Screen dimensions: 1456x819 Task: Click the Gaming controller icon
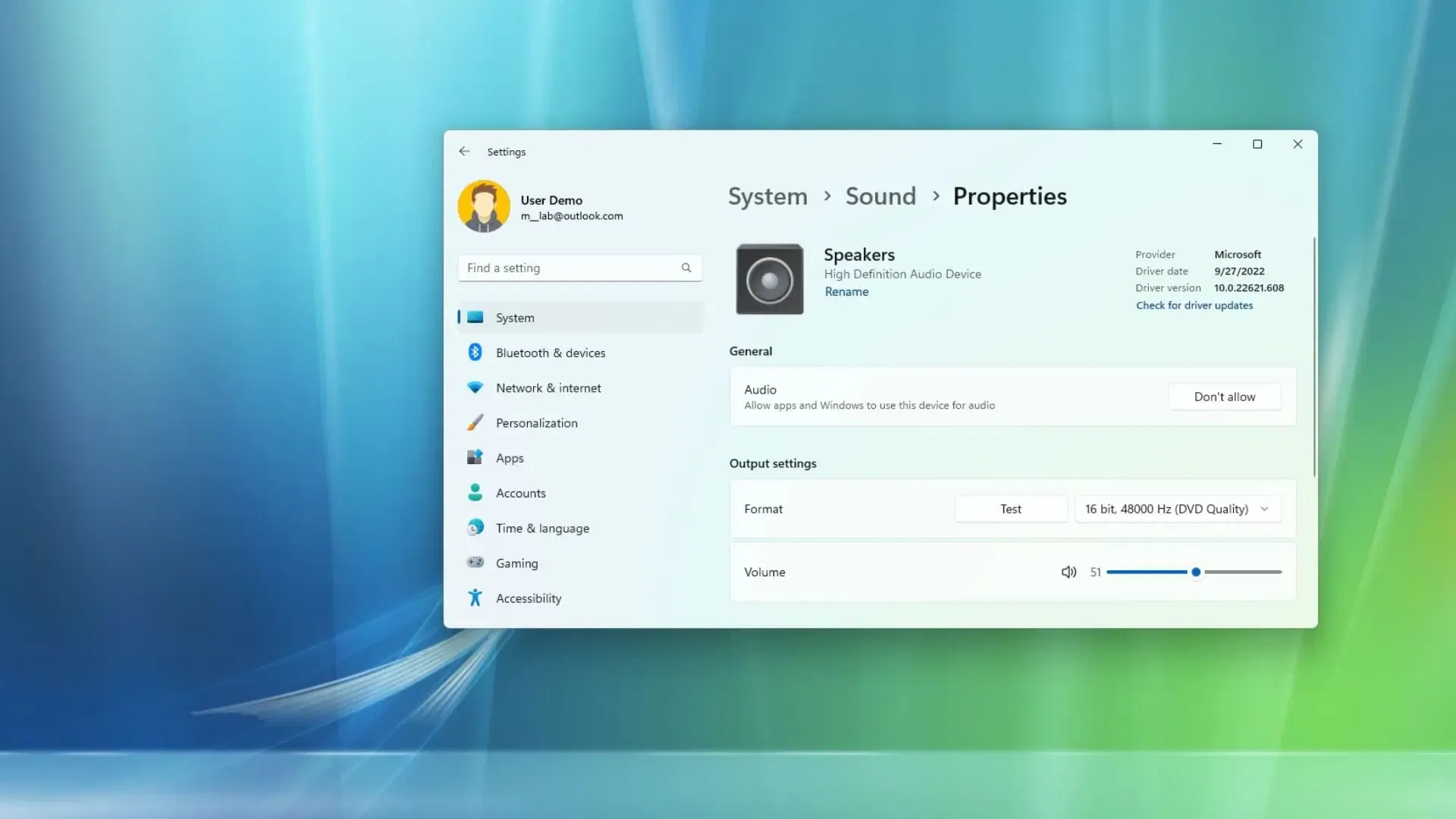475,563
